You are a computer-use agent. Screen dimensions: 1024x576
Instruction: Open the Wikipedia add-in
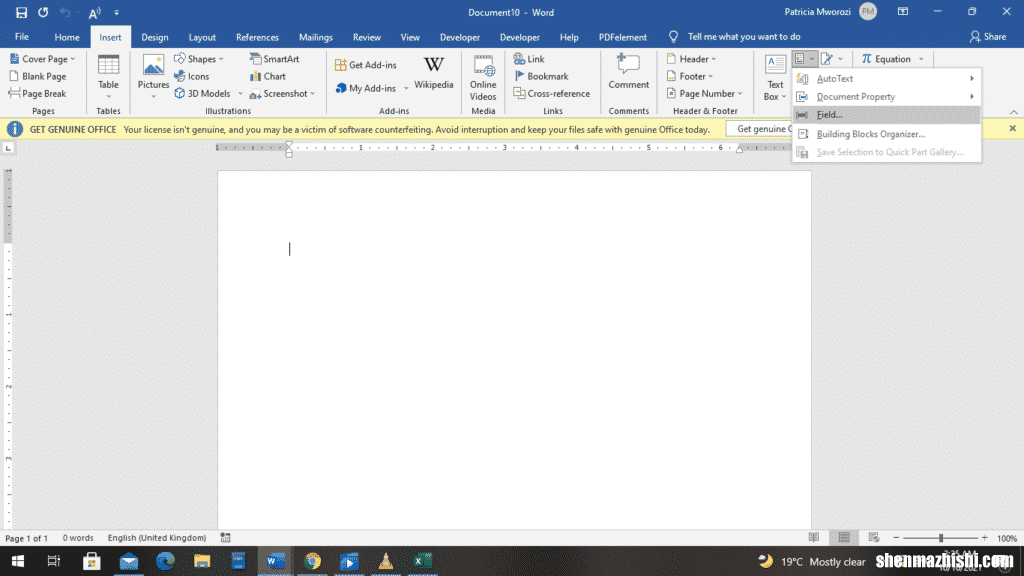coord(434,73)
